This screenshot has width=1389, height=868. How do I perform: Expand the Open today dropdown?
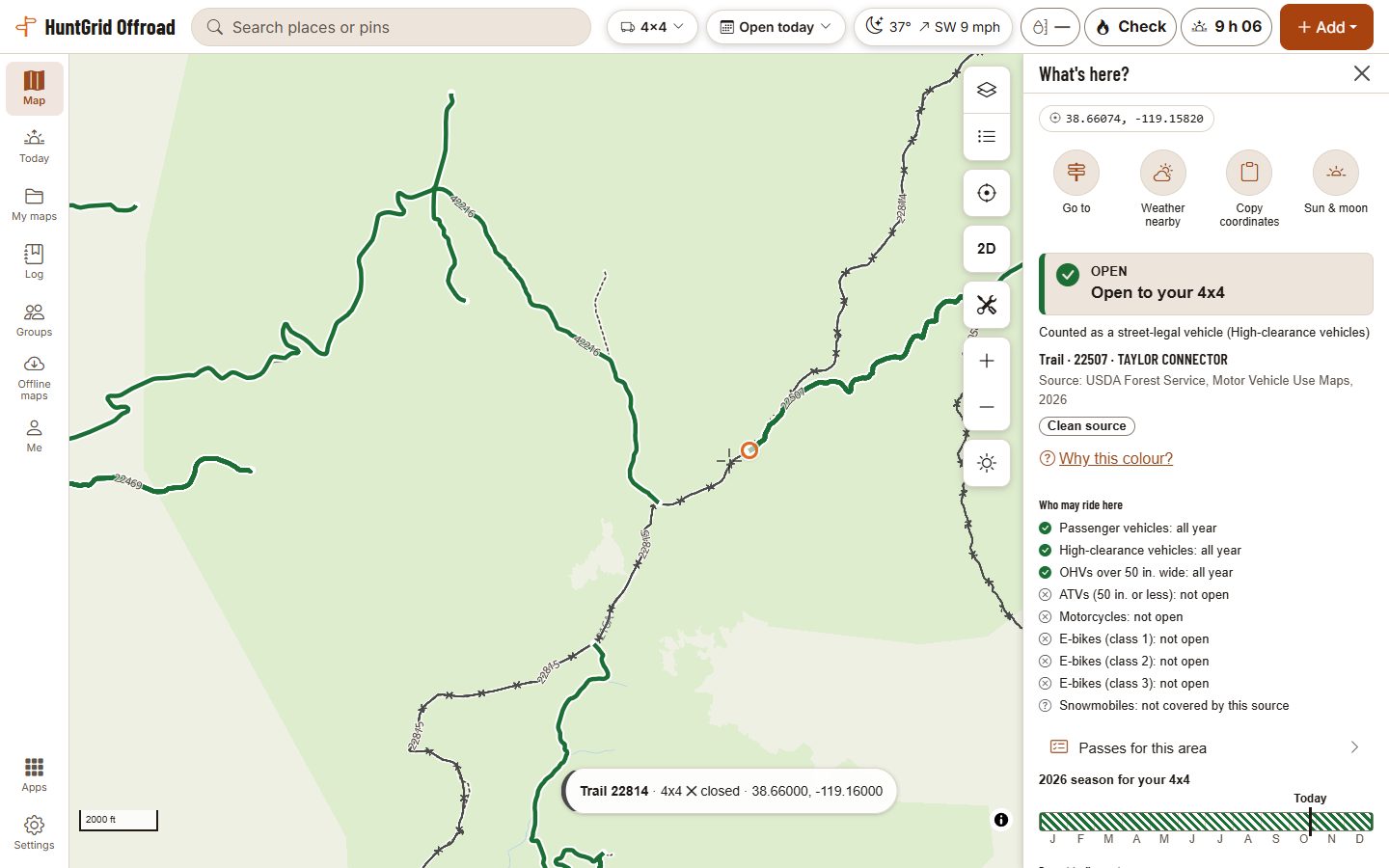point(776,27)
